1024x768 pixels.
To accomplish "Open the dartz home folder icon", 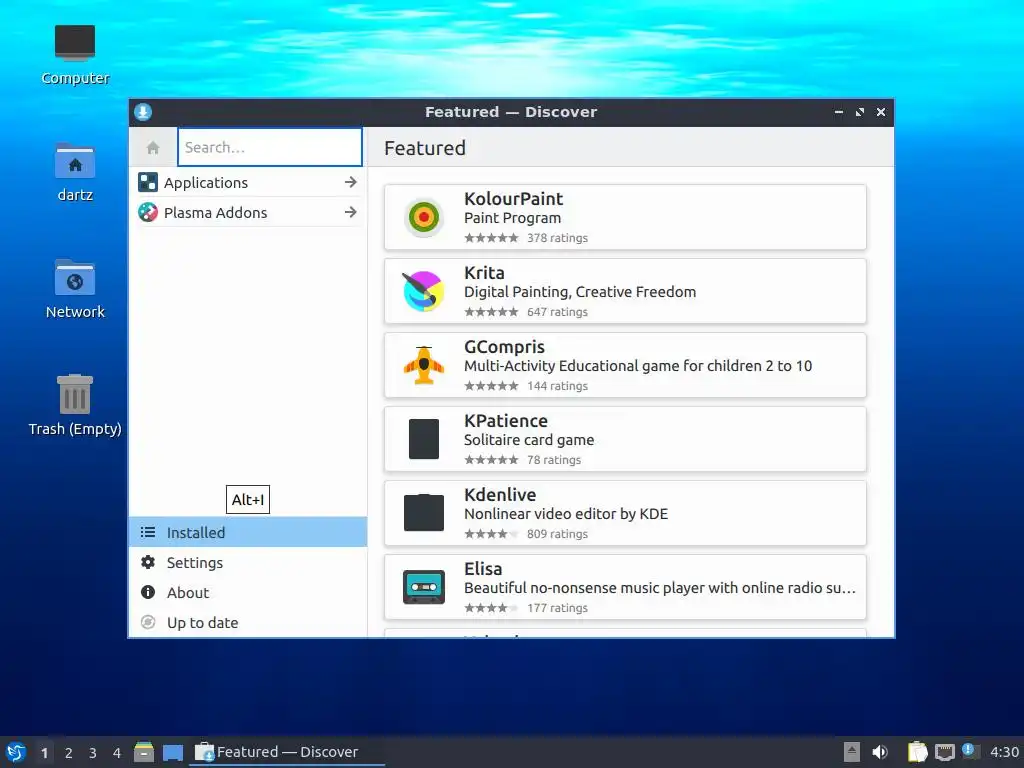I will pyautogui.click(x=74, y=161).
